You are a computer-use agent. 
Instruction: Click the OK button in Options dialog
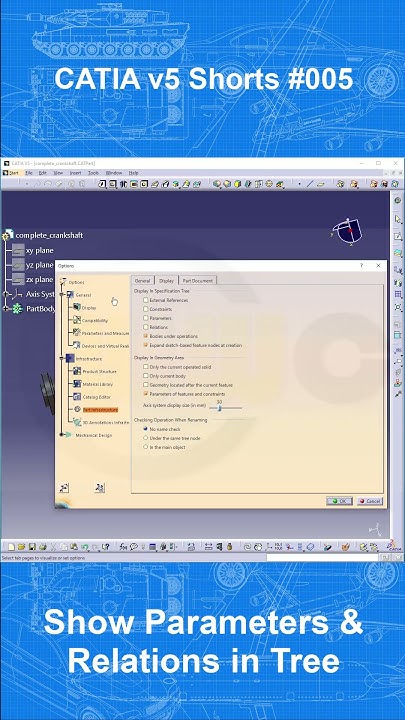[x=339, y=501]
